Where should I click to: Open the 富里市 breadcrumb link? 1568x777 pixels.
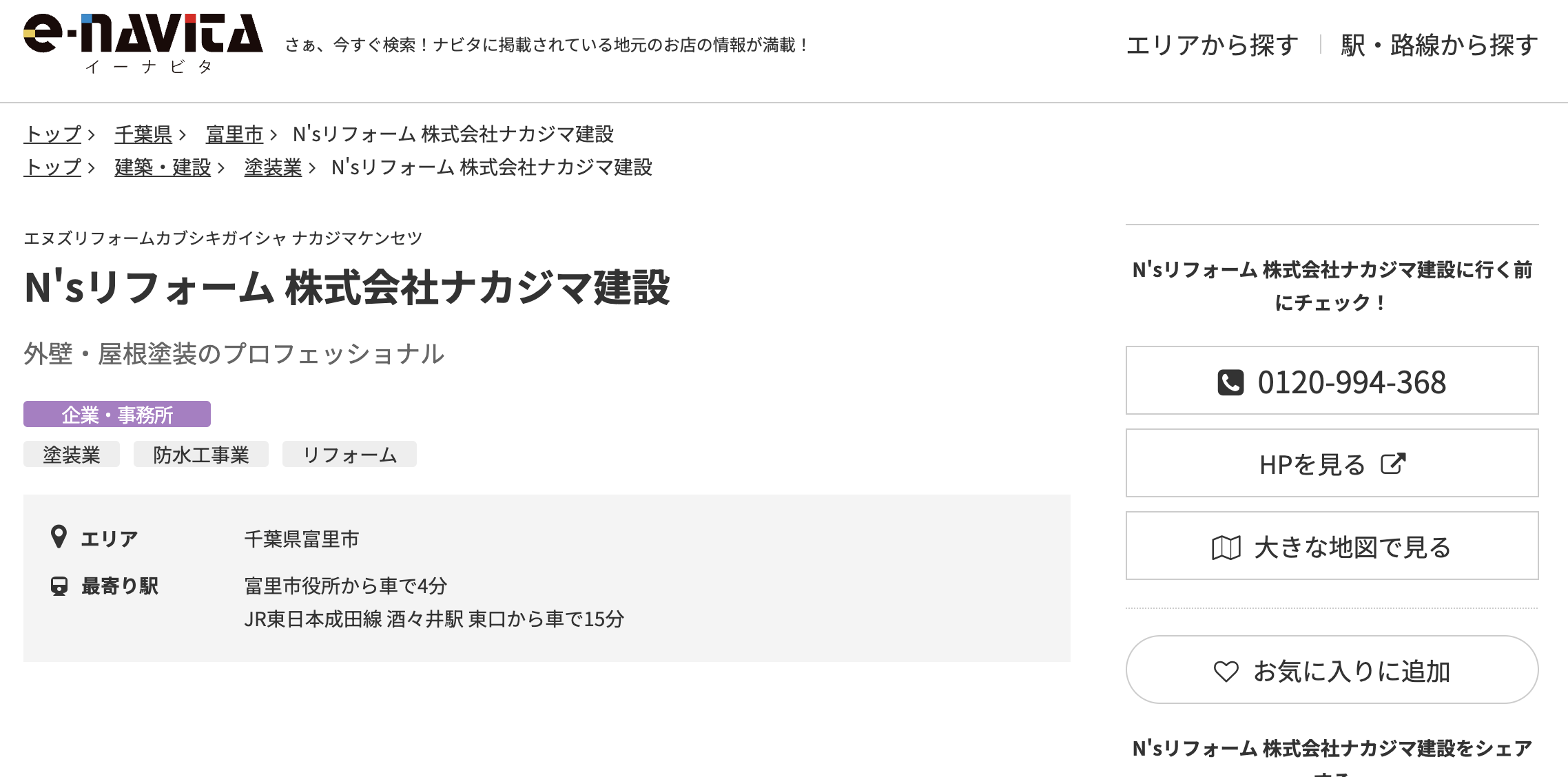[x=234, y=134]
